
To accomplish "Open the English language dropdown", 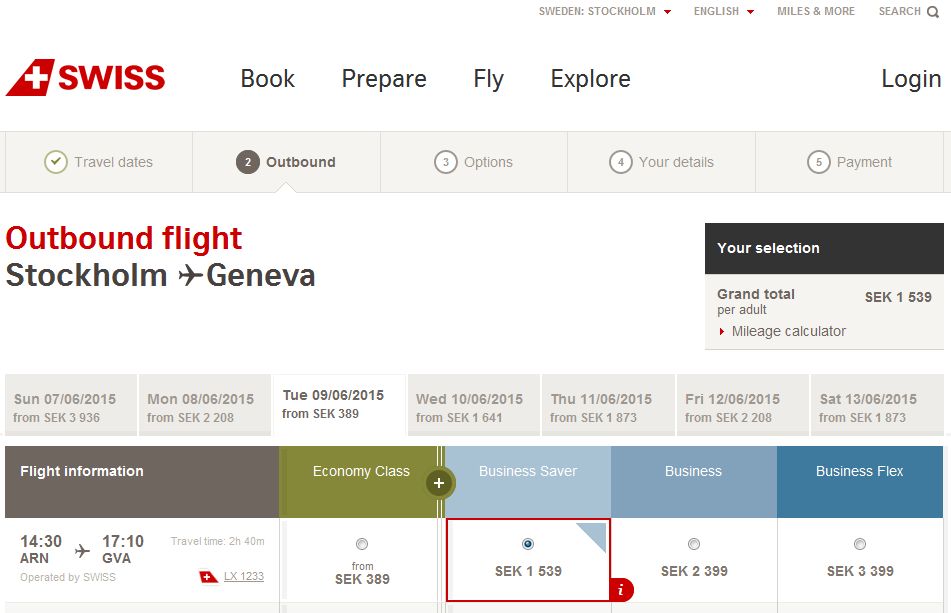I will 724,12.
